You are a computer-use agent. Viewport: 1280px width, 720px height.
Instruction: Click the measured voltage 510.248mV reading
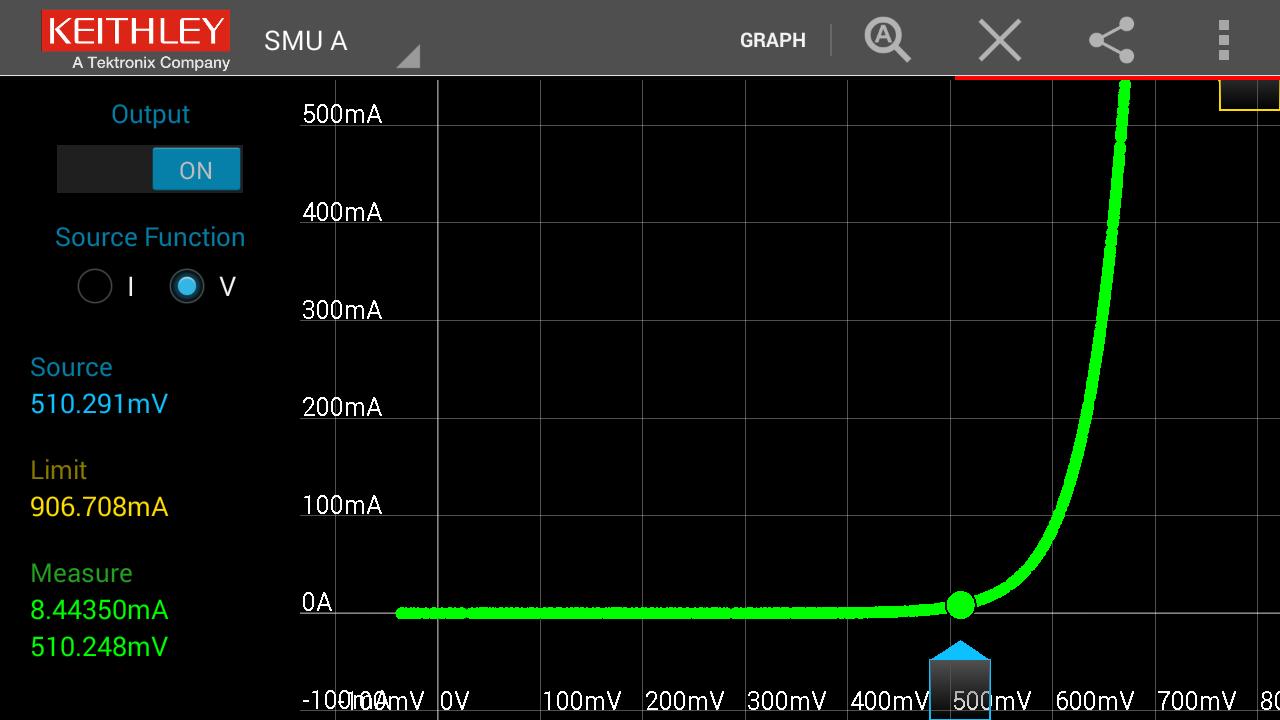coord(99,647)
